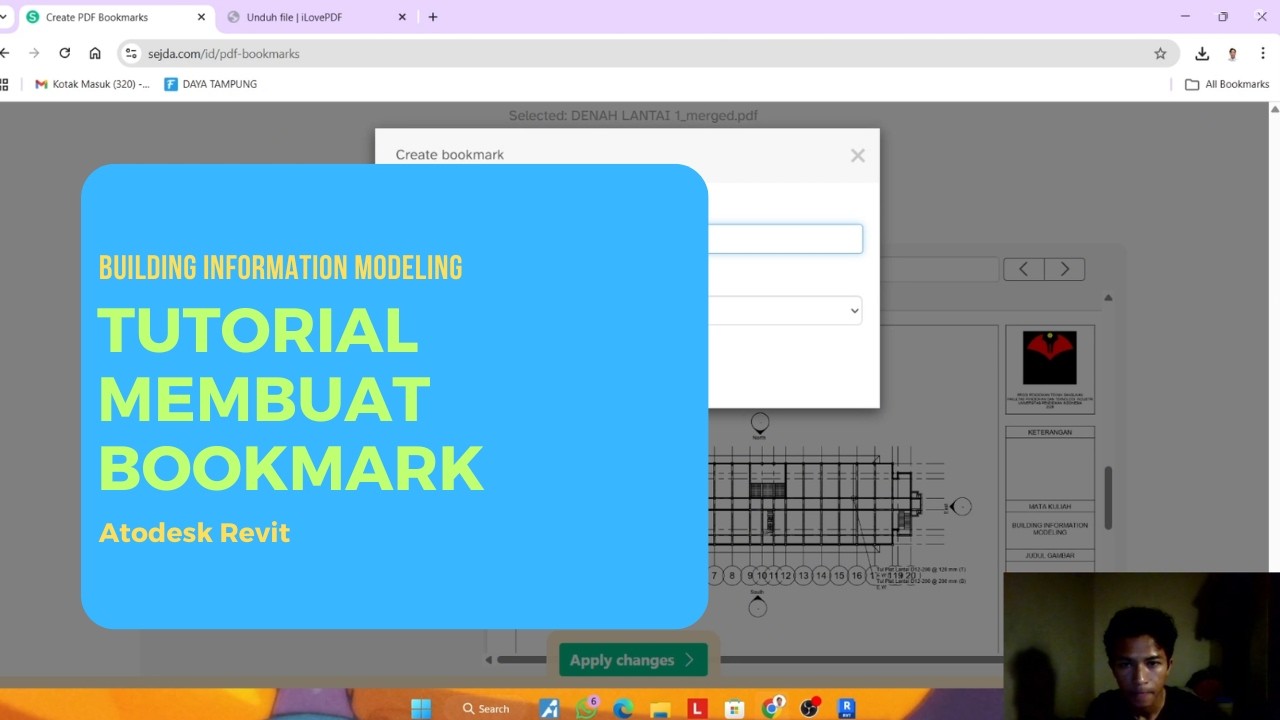
Task: Open the red L app in taskbar
Action: pyautogui.click(x=697, y=708)
